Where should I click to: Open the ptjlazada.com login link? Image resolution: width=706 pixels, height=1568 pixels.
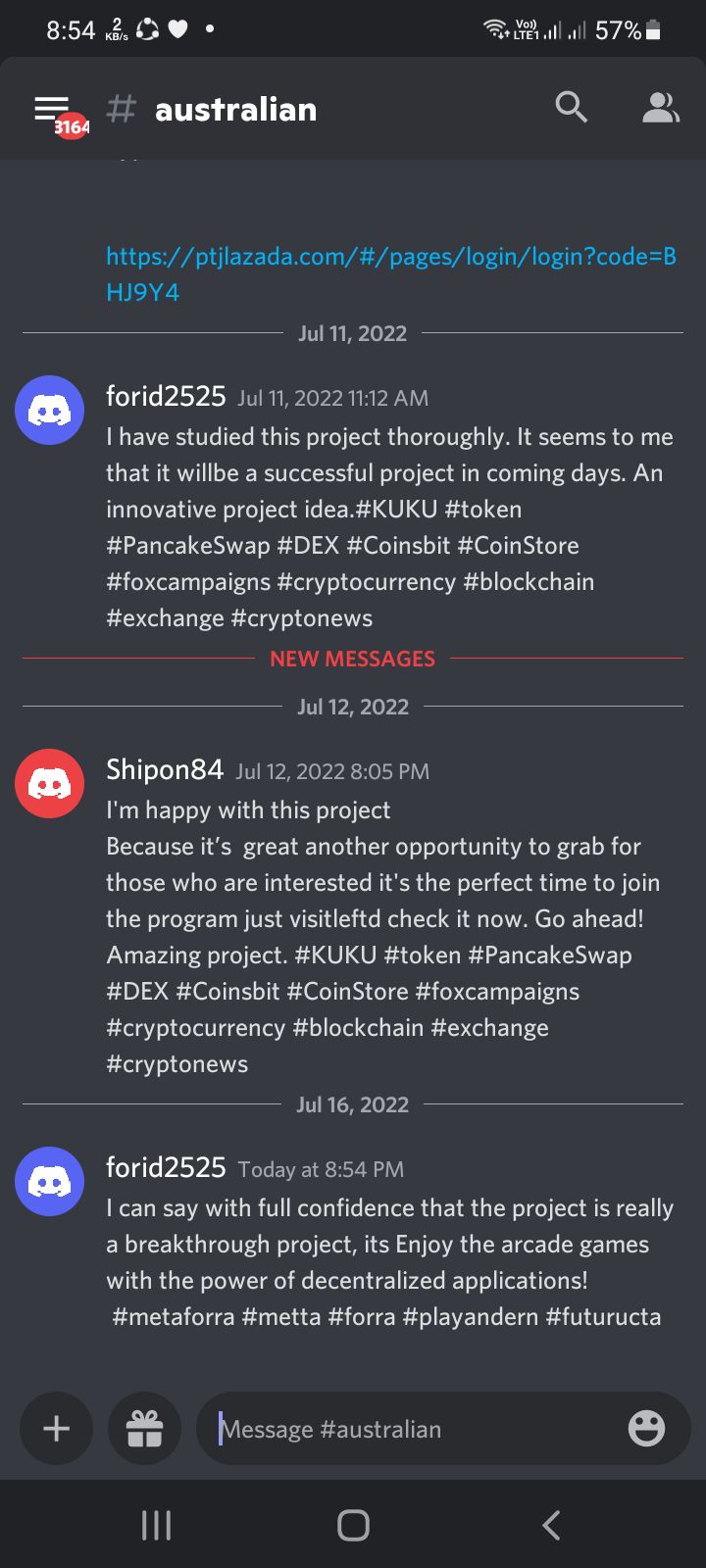[x=390, y=274]
